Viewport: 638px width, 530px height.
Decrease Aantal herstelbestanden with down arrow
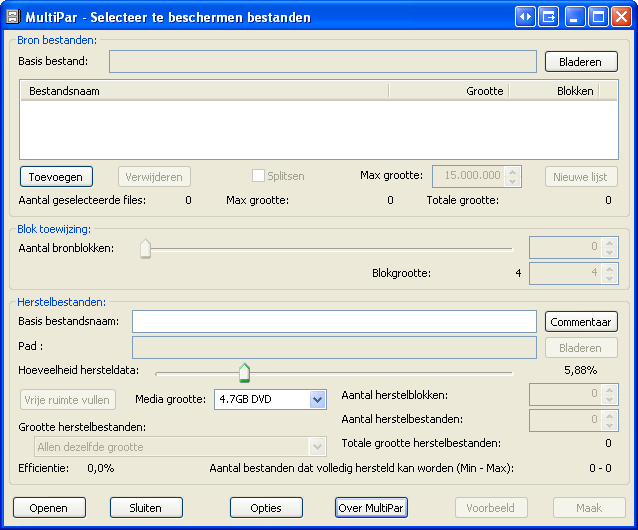click(610, 425)
